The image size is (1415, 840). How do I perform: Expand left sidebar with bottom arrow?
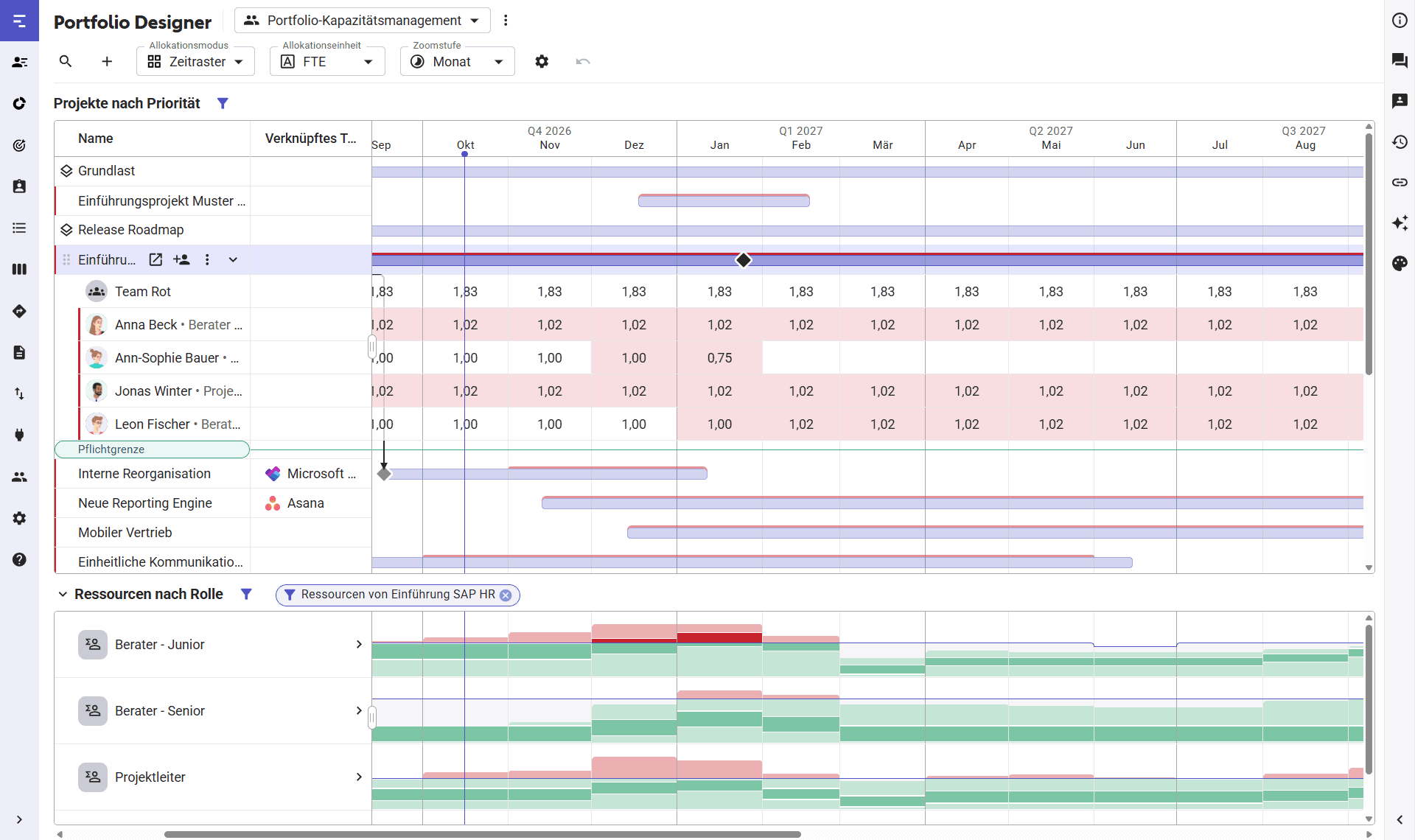(x=19, y=819)
